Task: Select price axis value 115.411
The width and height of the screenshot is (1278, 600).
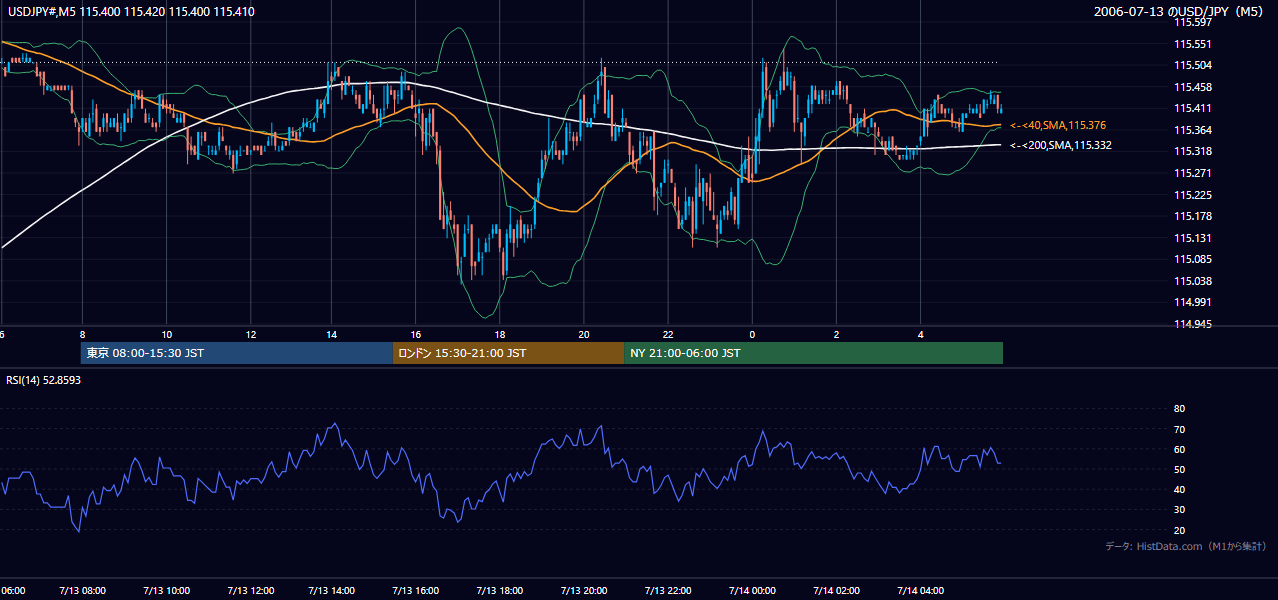Action: (x=1192, y=108)
